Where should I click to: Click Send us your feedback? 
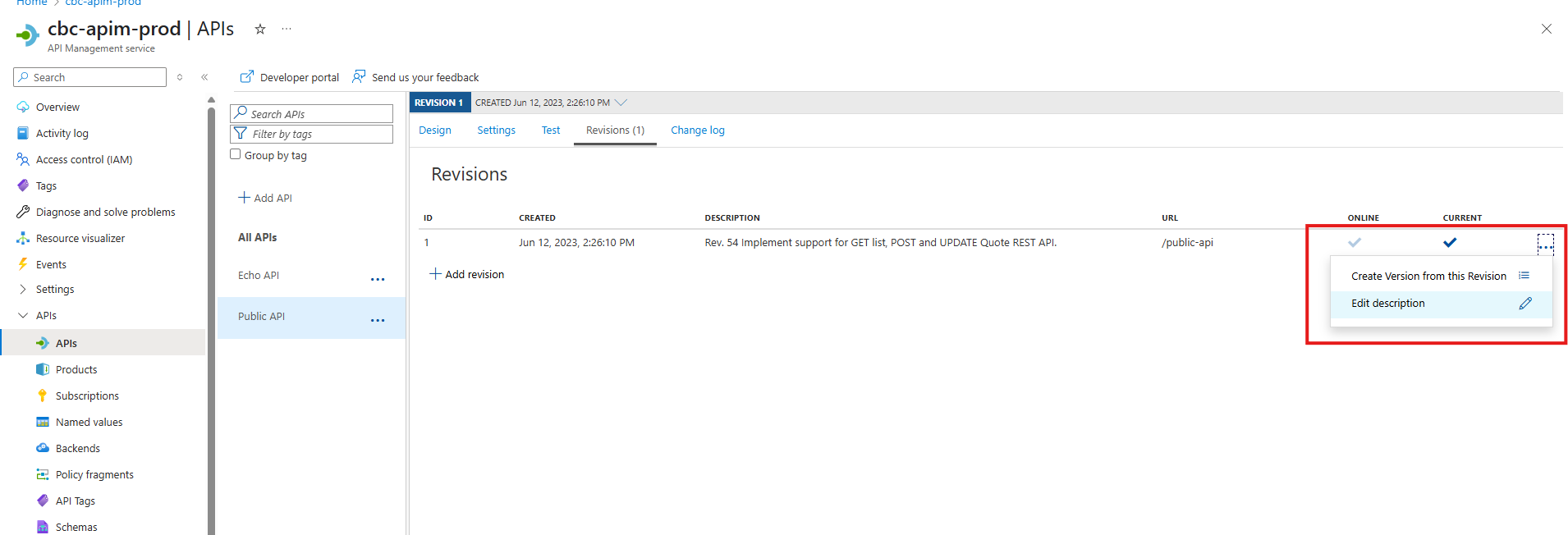click(415, 77)
